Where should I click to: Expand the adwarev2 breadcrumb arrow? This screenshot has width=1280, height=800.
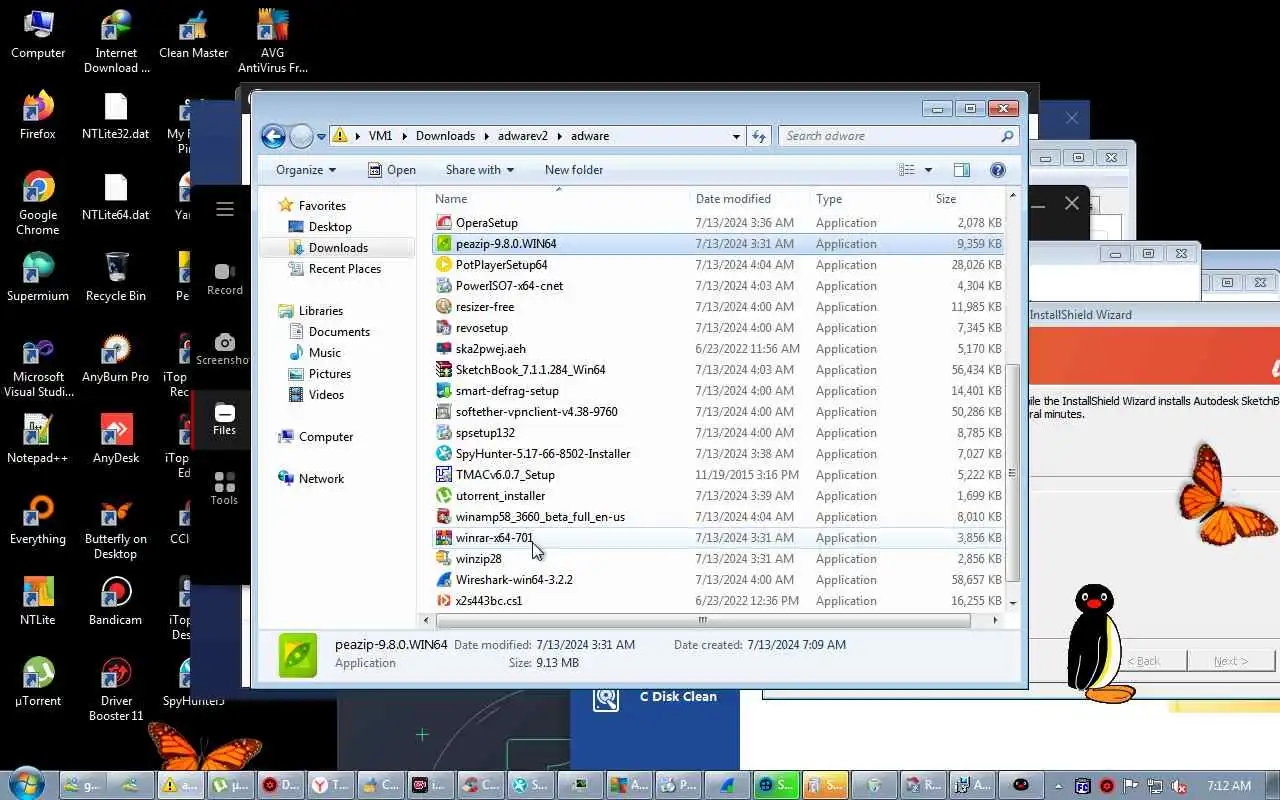pos(562,136)
